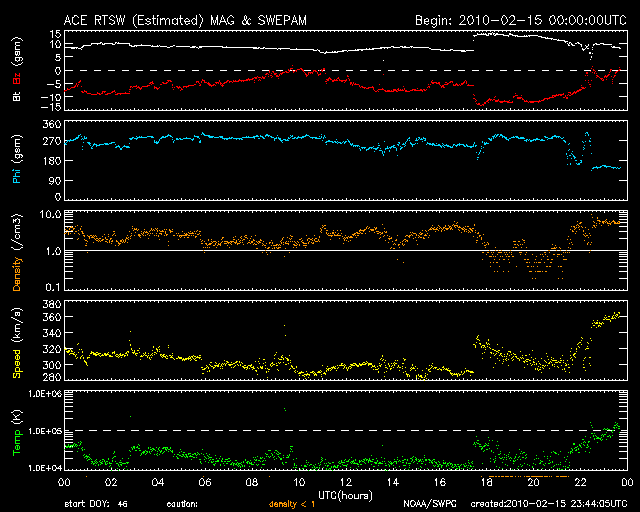Click the red Bz axis label
The height and width of the screenshot is (512, 640).
[17, 80]
